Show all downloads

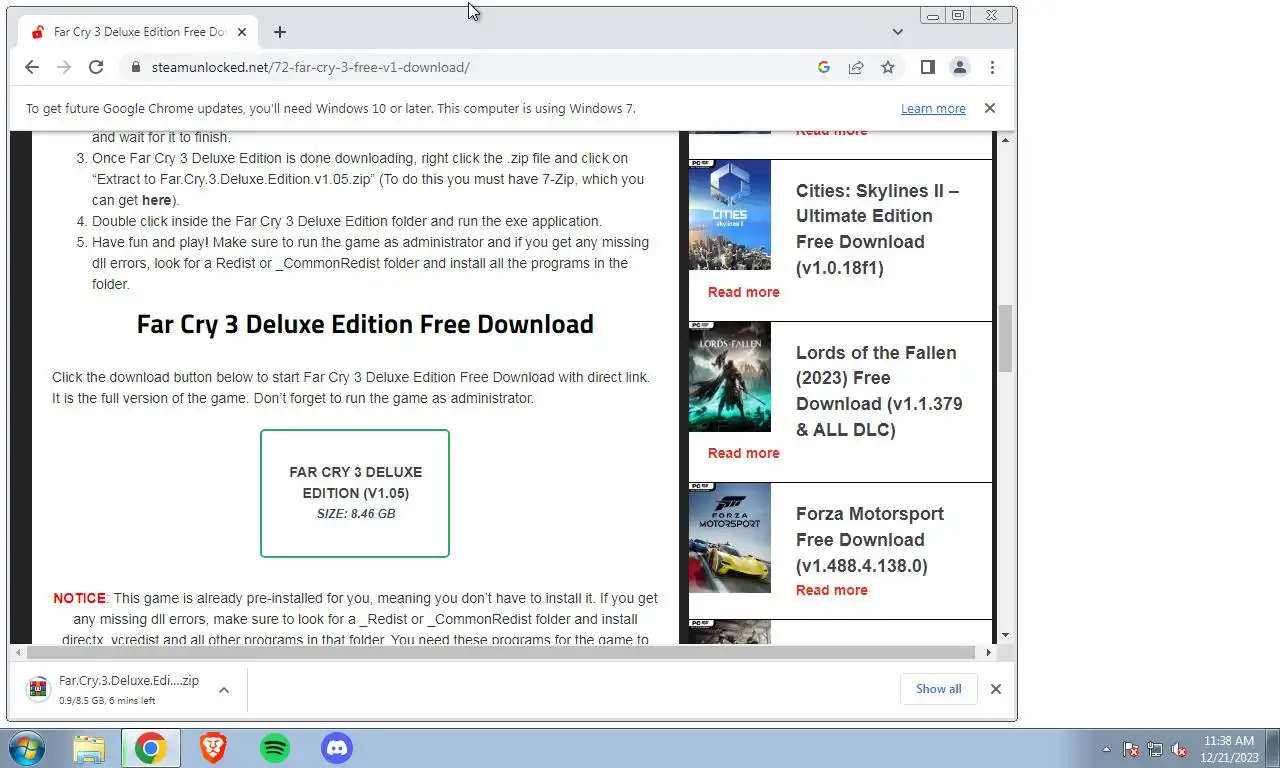pos(938,689)
